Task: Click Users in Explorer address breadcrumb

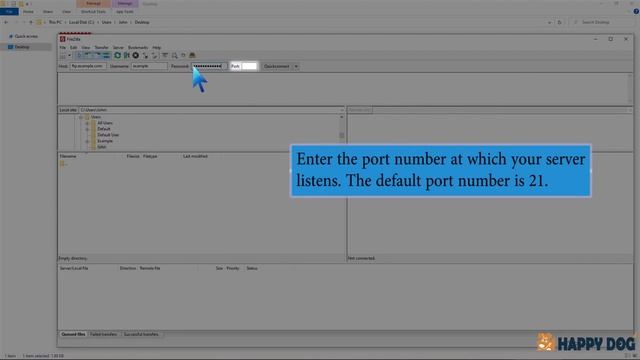Action: click(x=107, y=22)
